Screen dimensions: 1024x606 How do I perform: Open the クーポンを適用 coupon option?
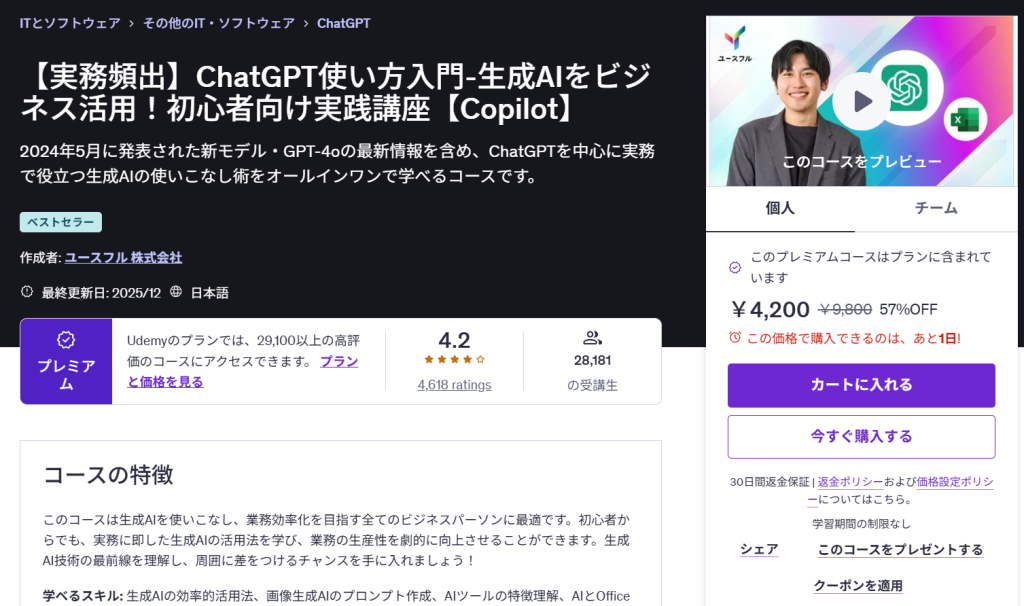click(x=858, y=585)
